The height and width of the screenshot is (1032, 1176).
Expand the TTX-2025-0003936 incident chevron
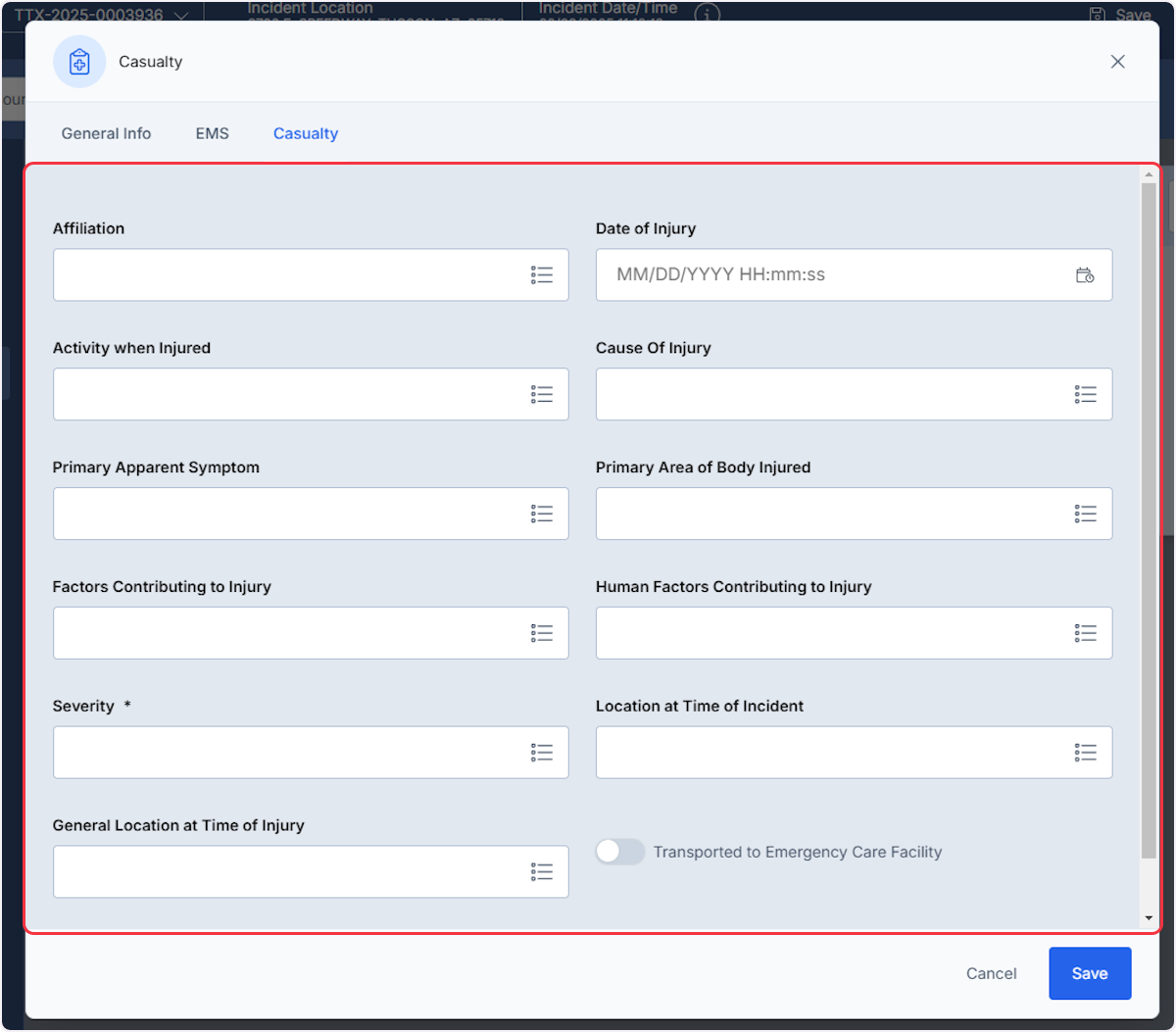(x=181, y=17)
